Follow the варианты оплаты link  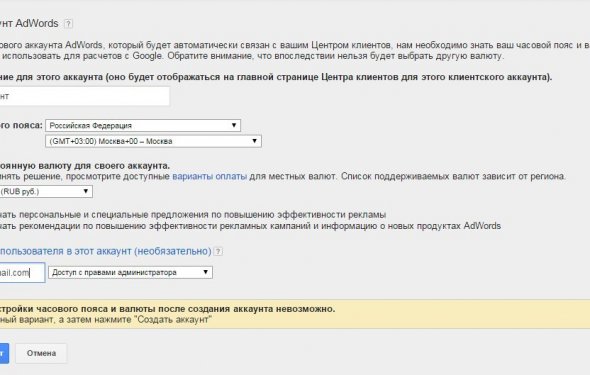point(210,176)
